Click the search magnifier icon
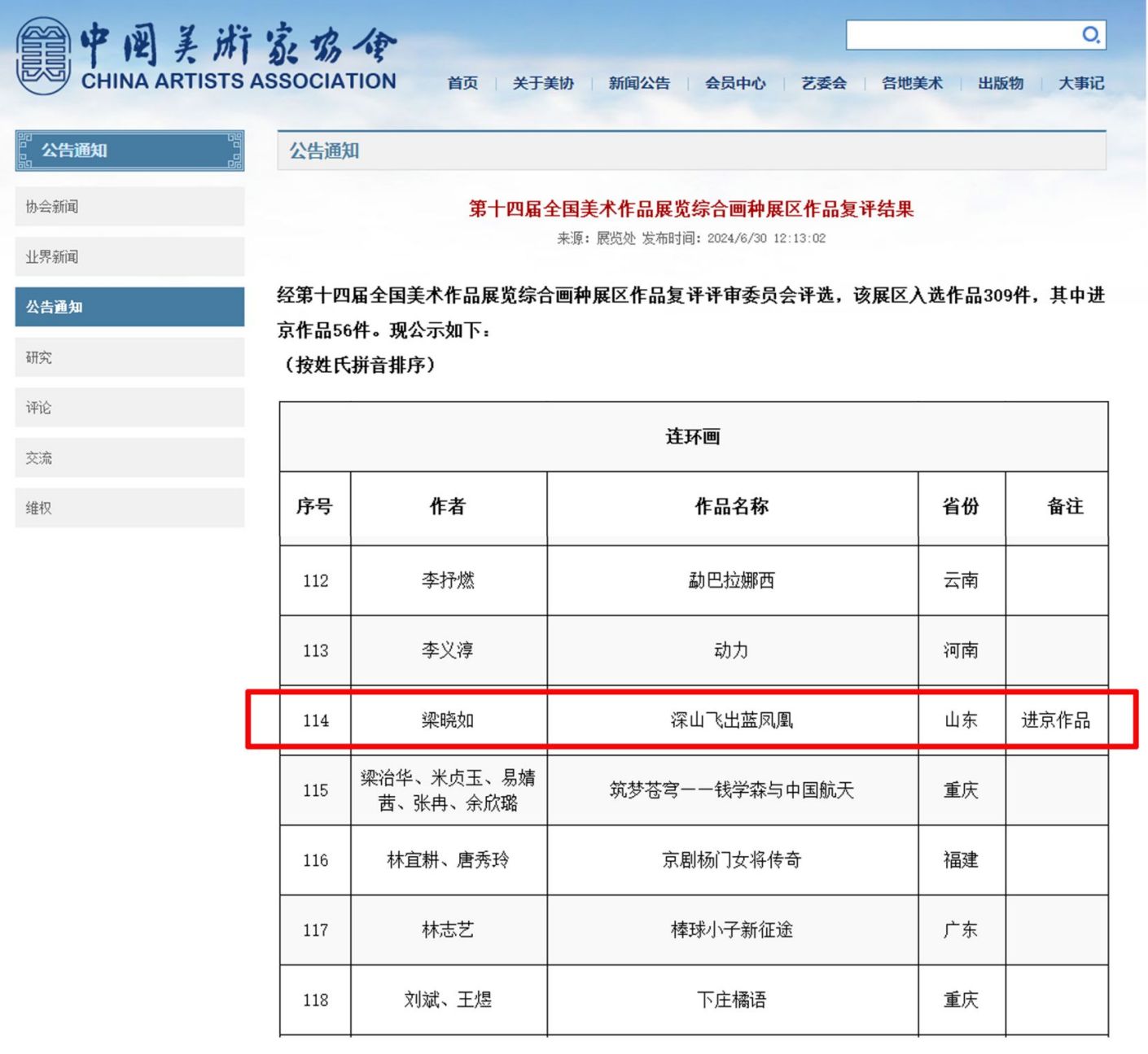1148x1054 pixels. [1090, 34]
